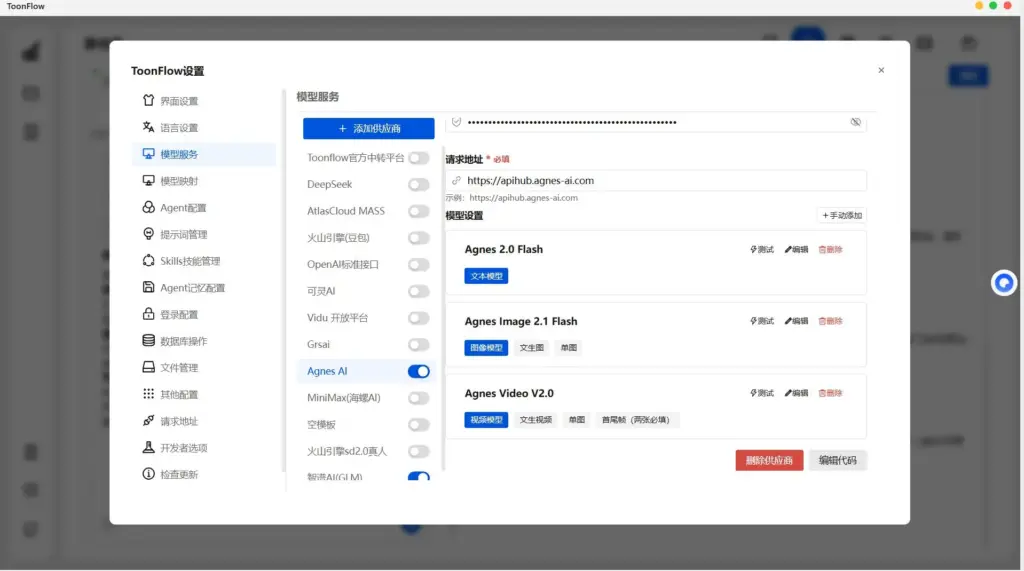Screen dimensions: 1024x571
Task: Turn on the 火山引擎(豆包) switch
Action: 419,238
